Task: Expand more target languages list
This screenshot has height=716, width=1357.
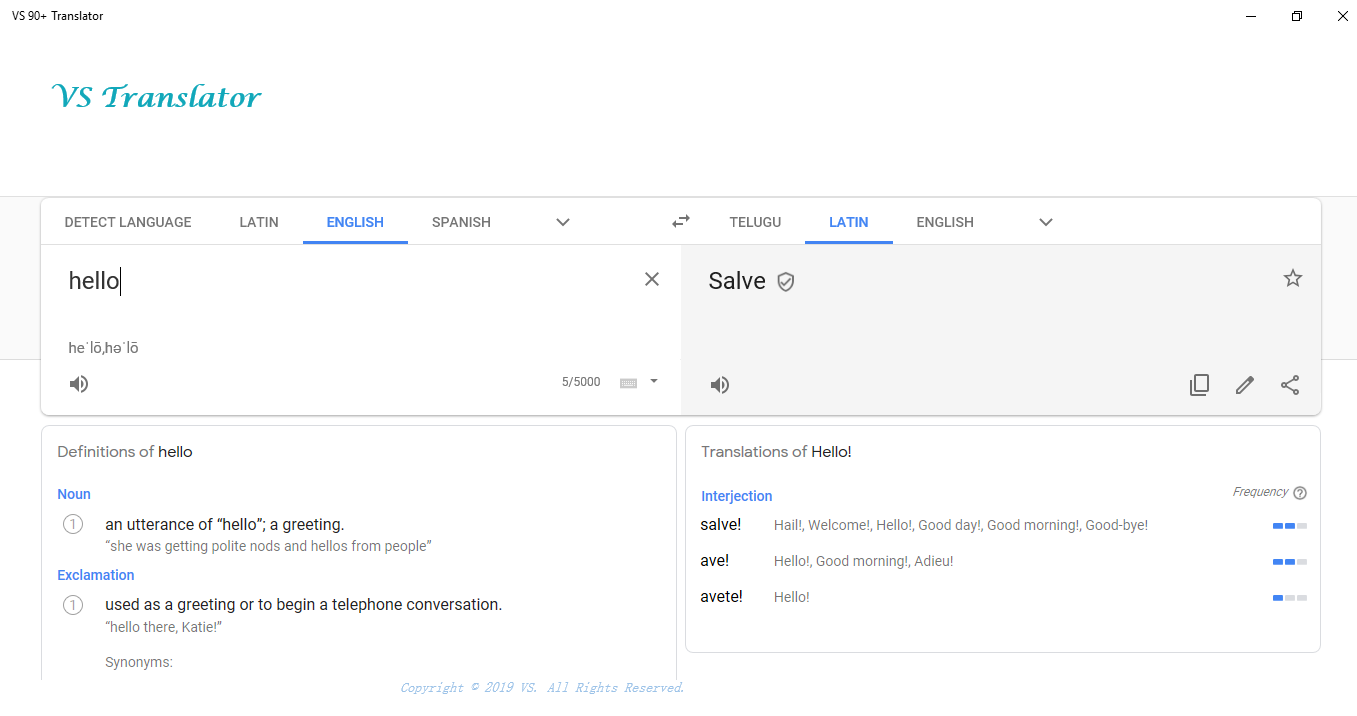Action: (1046, 222)
